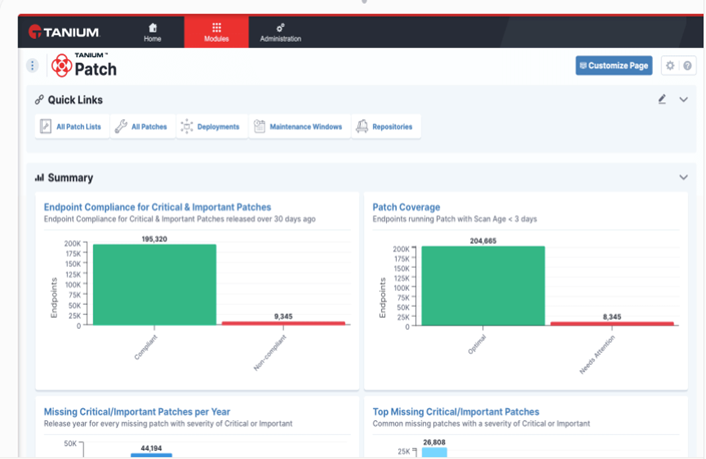Open the Repositories quick link
The height and width of the screenshot is (459, 706).
click(x=385, y=127)
